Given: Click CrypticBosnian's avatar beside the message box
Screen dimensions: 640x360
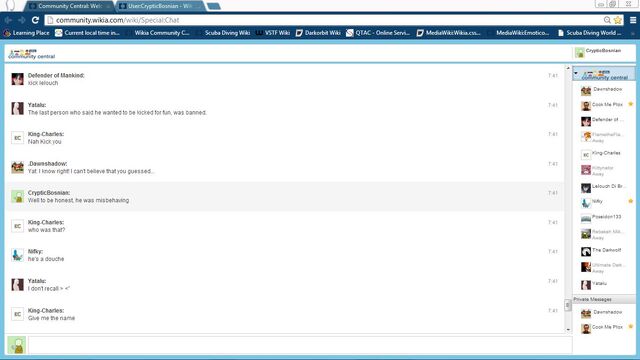Looking at the screenshot, I should 17,345.
